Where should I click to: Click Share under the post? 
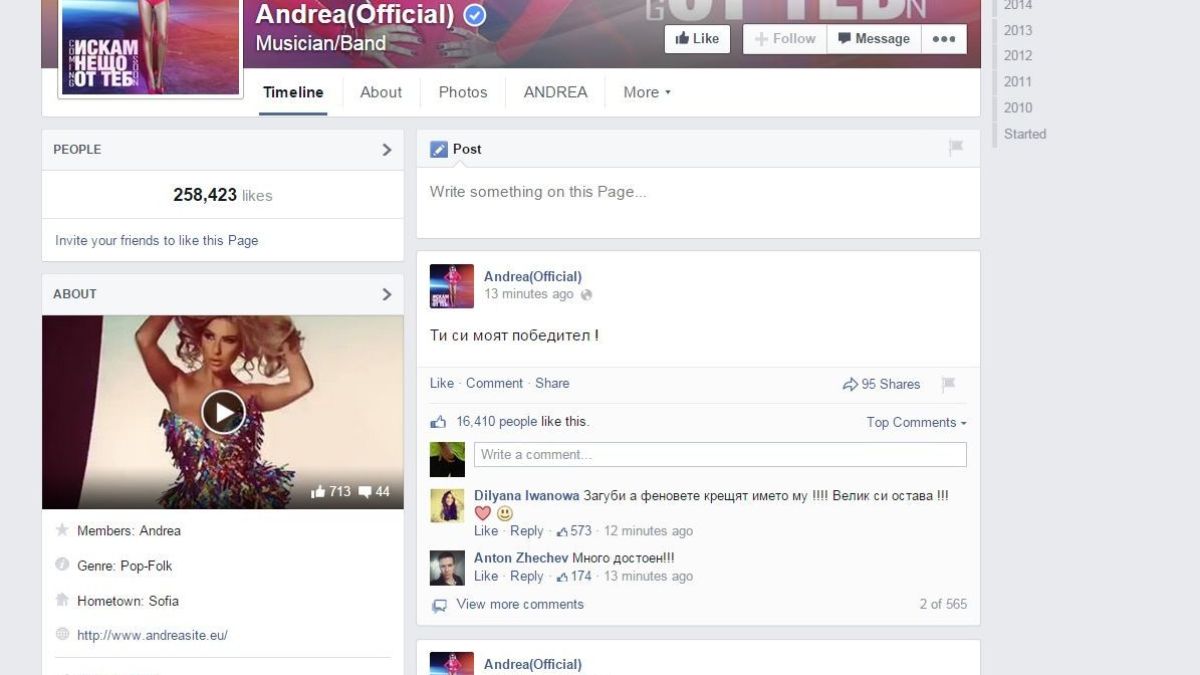click(552, 383)
